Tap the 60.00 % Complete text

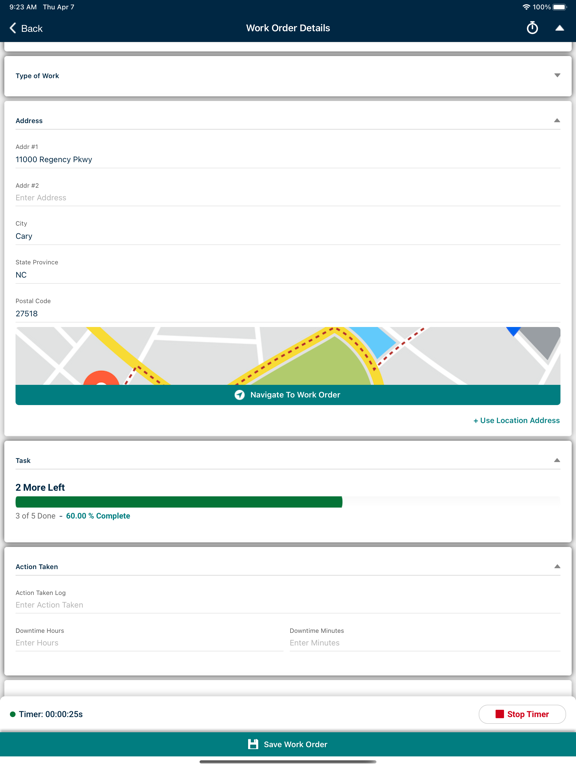pyautogui.click(x=98, y=516)
